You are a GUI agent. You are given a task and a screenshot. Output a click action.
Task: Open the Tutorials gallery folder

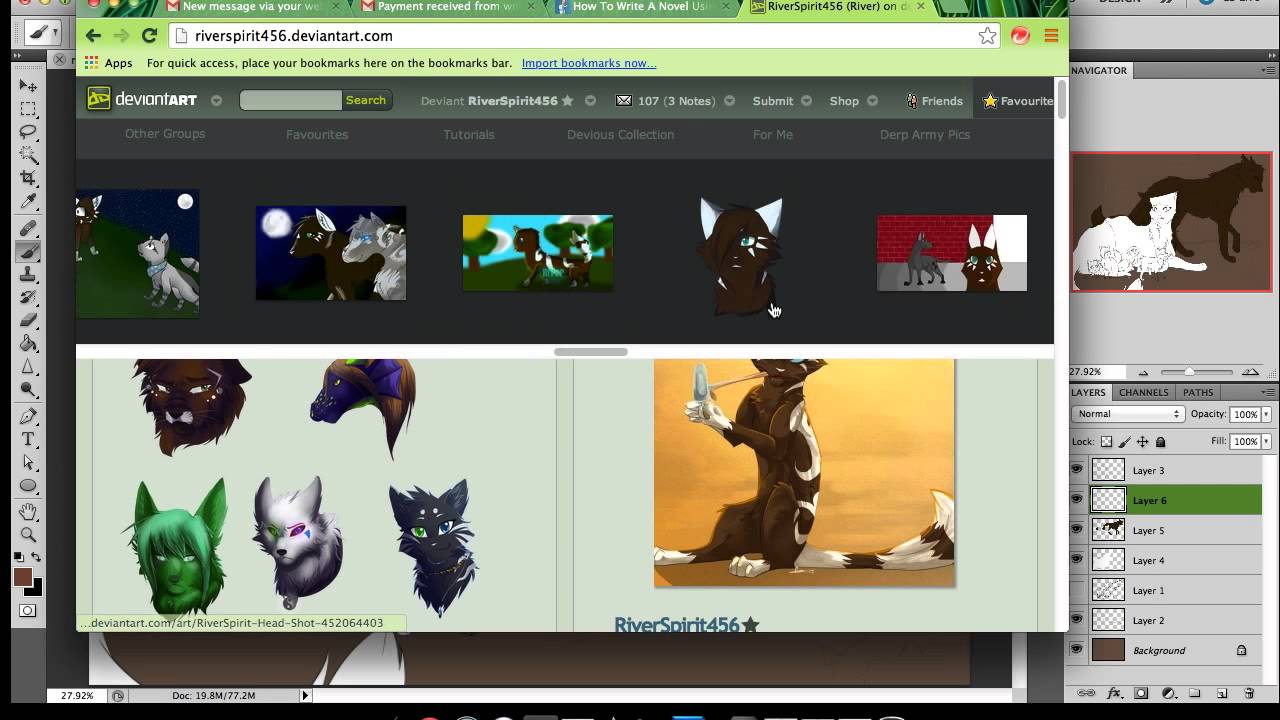pos(469,134)
